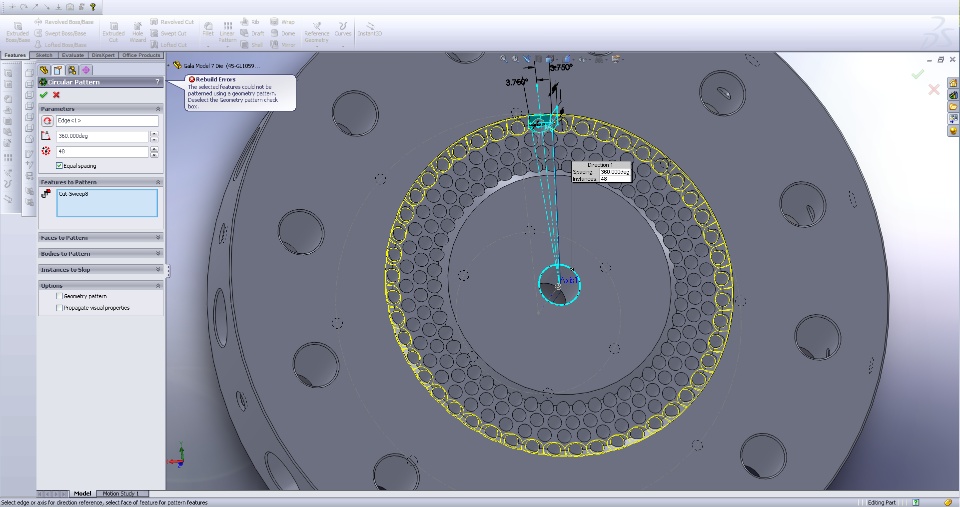Open the Appearances task pane icon

(x=953, y=130)
